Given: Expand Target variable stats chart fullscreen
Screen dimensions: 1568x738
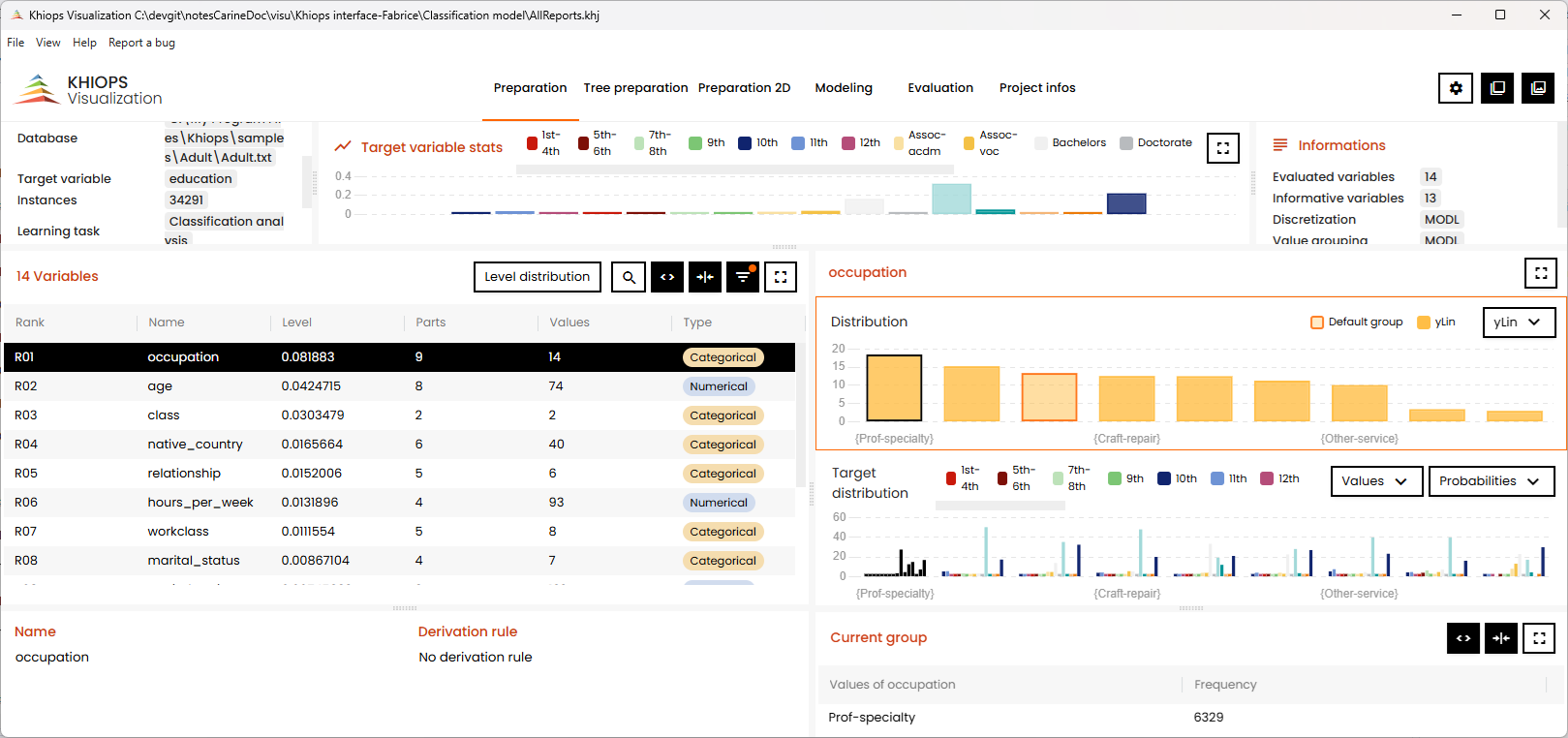Looking at the screenshot, I should pyautogui.click(x=1223, y=148).
